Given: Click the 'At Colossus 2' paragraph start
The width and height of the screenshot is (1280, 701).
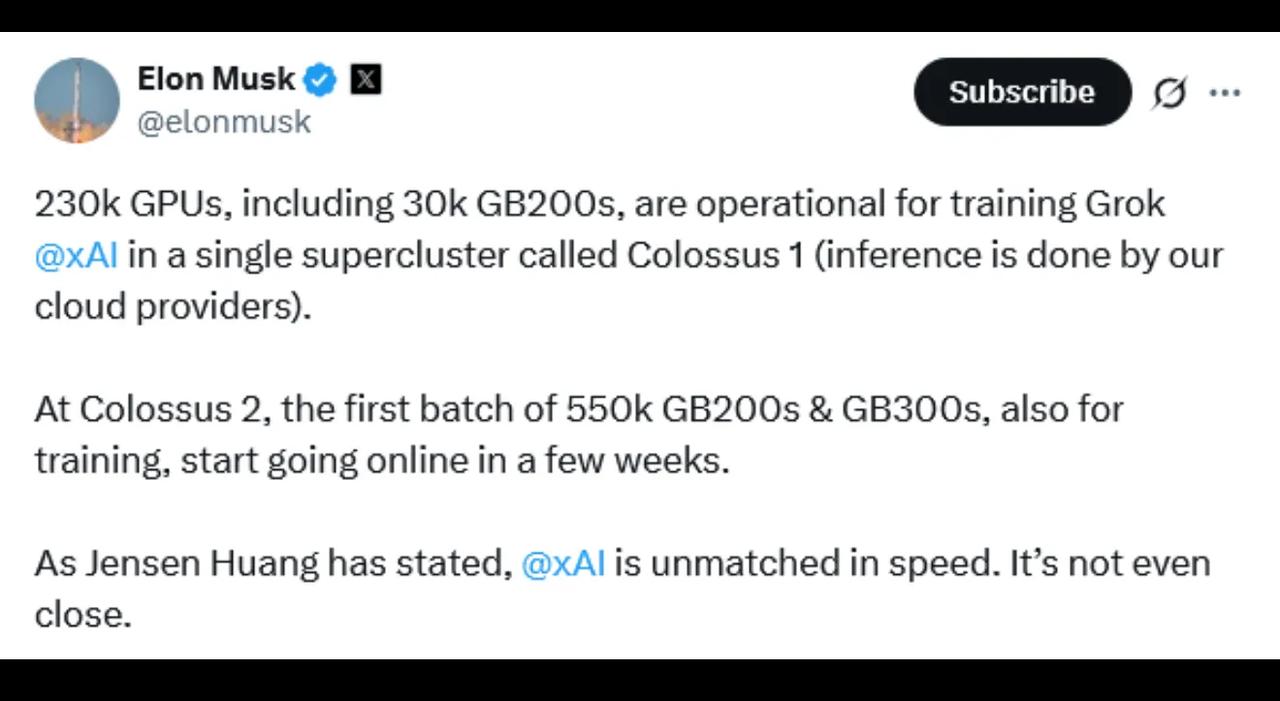Looking at the screenshot, I should 153,409.
